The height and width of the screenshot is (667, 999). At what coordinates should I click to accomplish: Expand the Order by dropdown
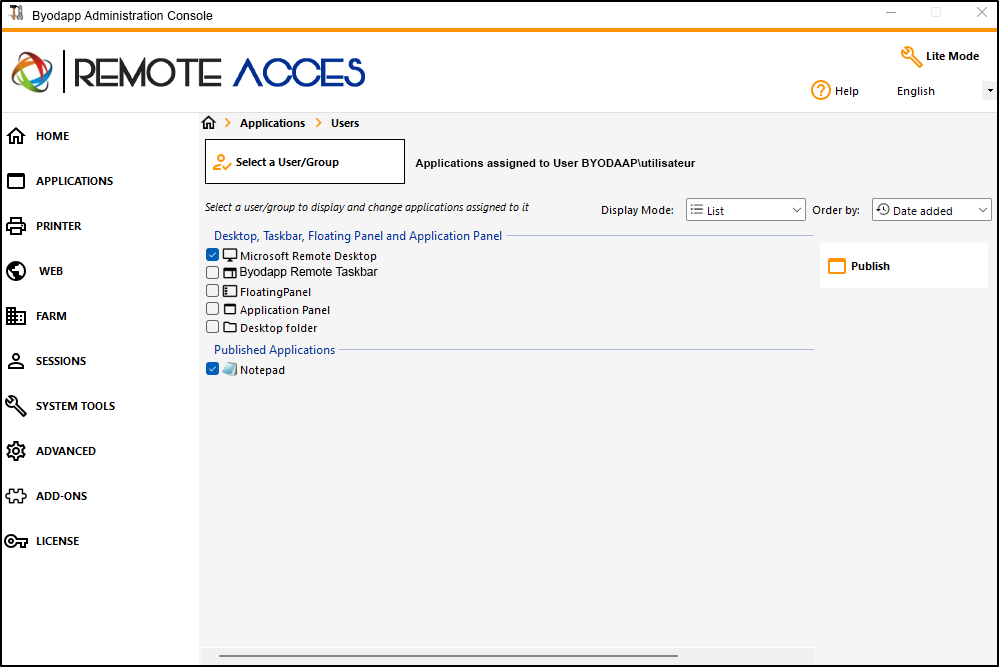coord(931,210)
